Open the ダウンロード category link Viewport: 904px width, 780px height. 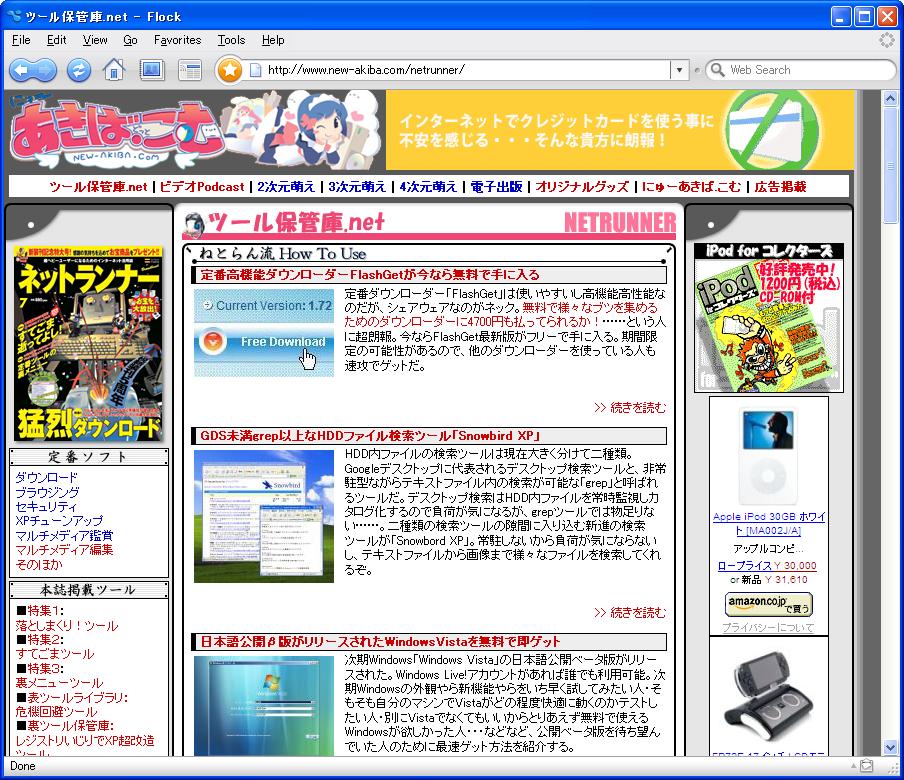(46, 477)
